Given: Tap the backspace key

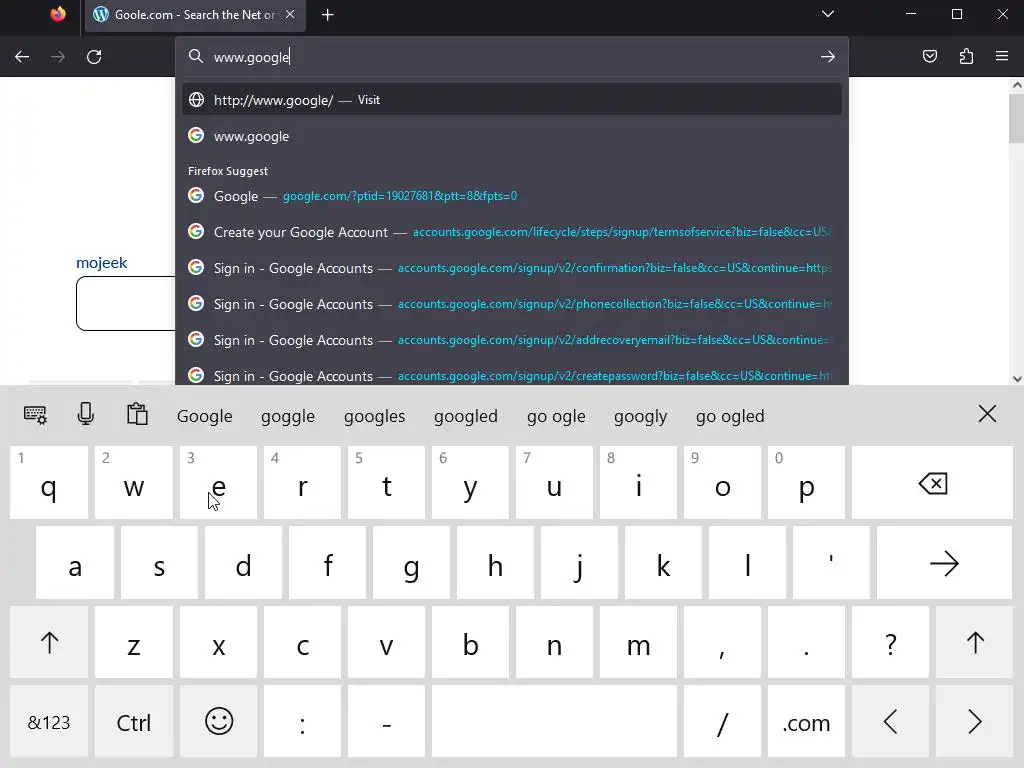Looking at the screenshot, I should (932, 483).
